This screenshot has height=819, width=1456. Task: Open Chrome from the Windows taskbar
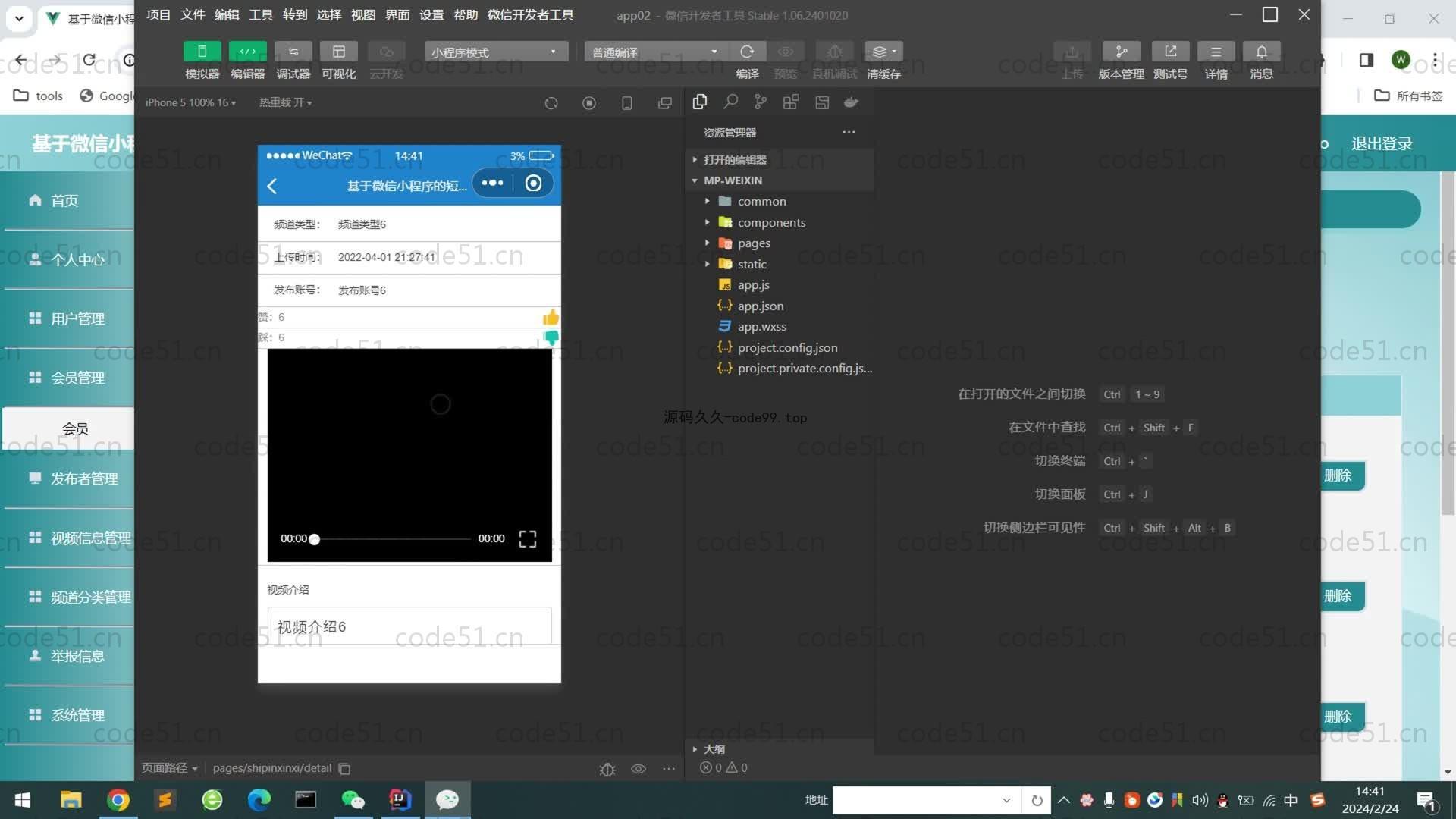pos(118,800)
